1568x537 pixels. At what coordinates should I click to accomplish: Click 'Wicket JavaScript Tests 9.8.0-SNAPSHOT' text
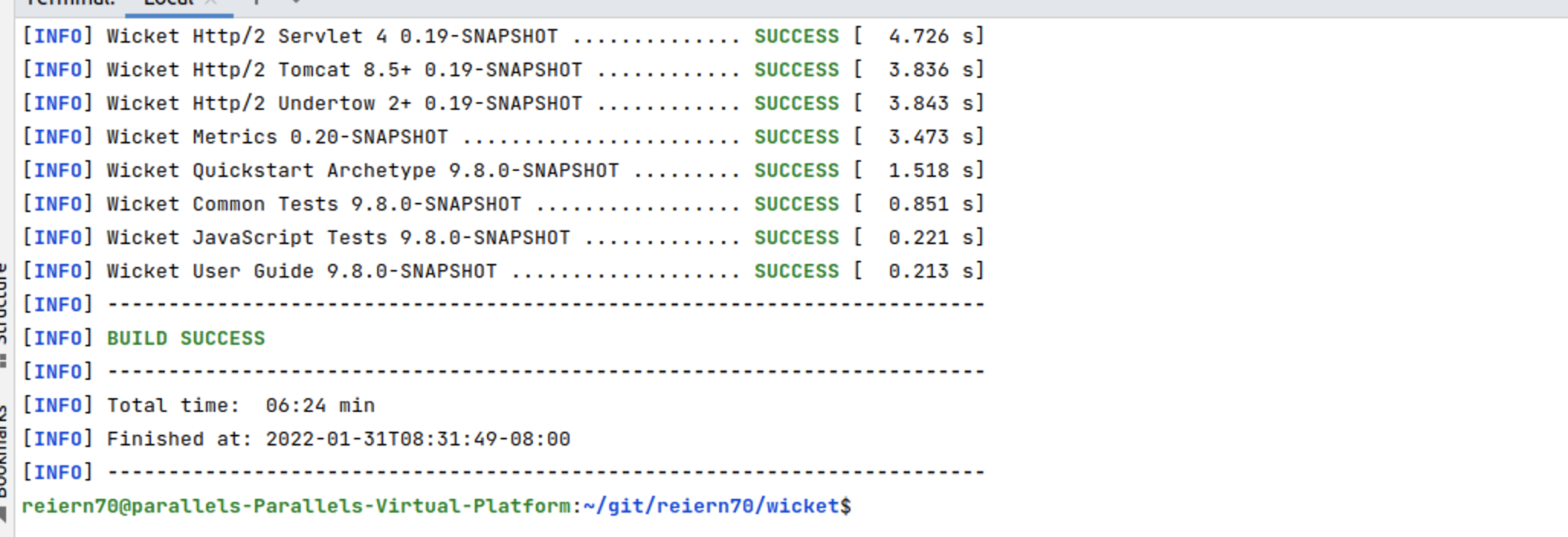338,237
